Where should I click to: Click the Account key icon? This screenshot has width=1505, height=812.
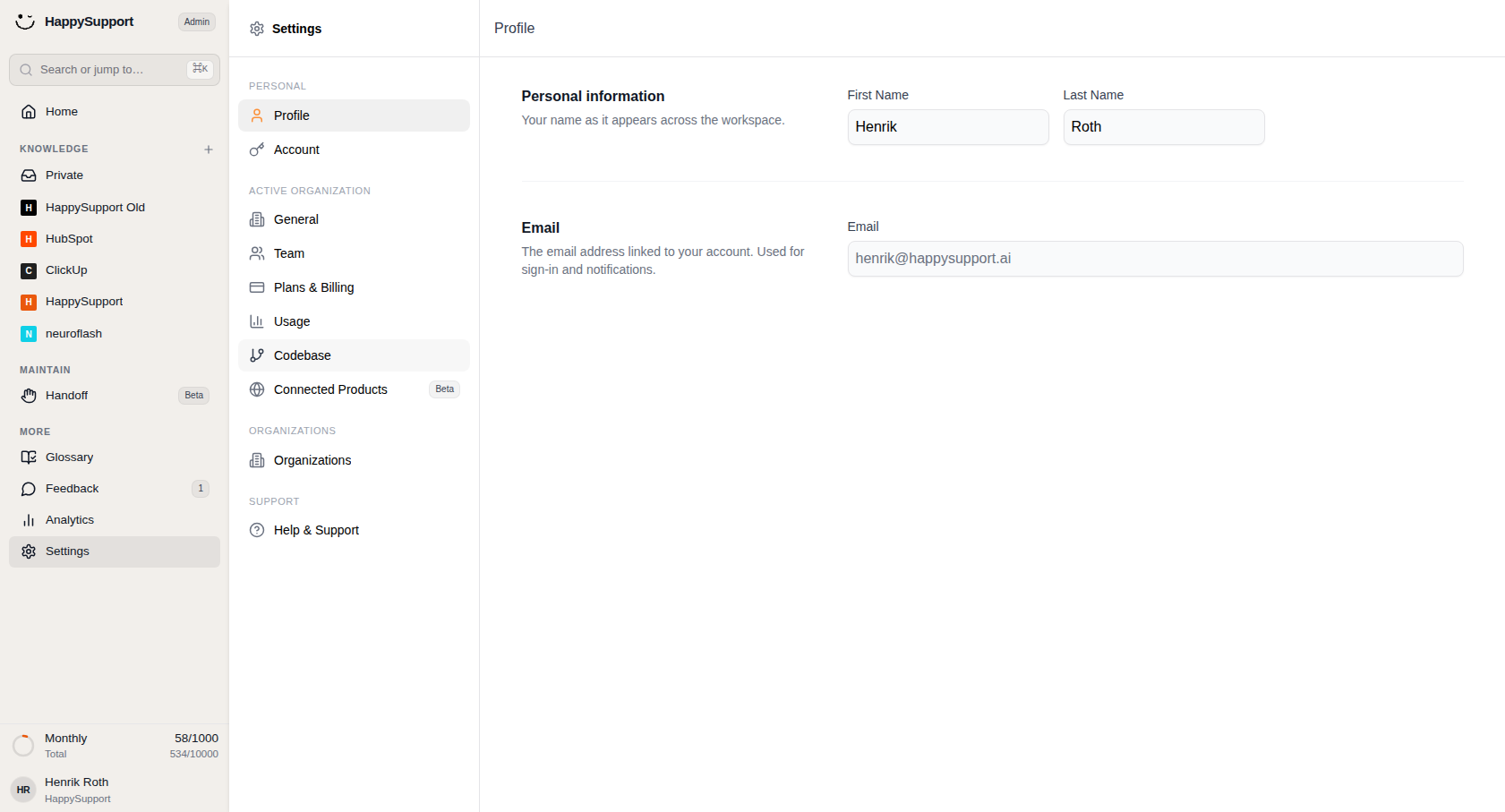point(257,150)
